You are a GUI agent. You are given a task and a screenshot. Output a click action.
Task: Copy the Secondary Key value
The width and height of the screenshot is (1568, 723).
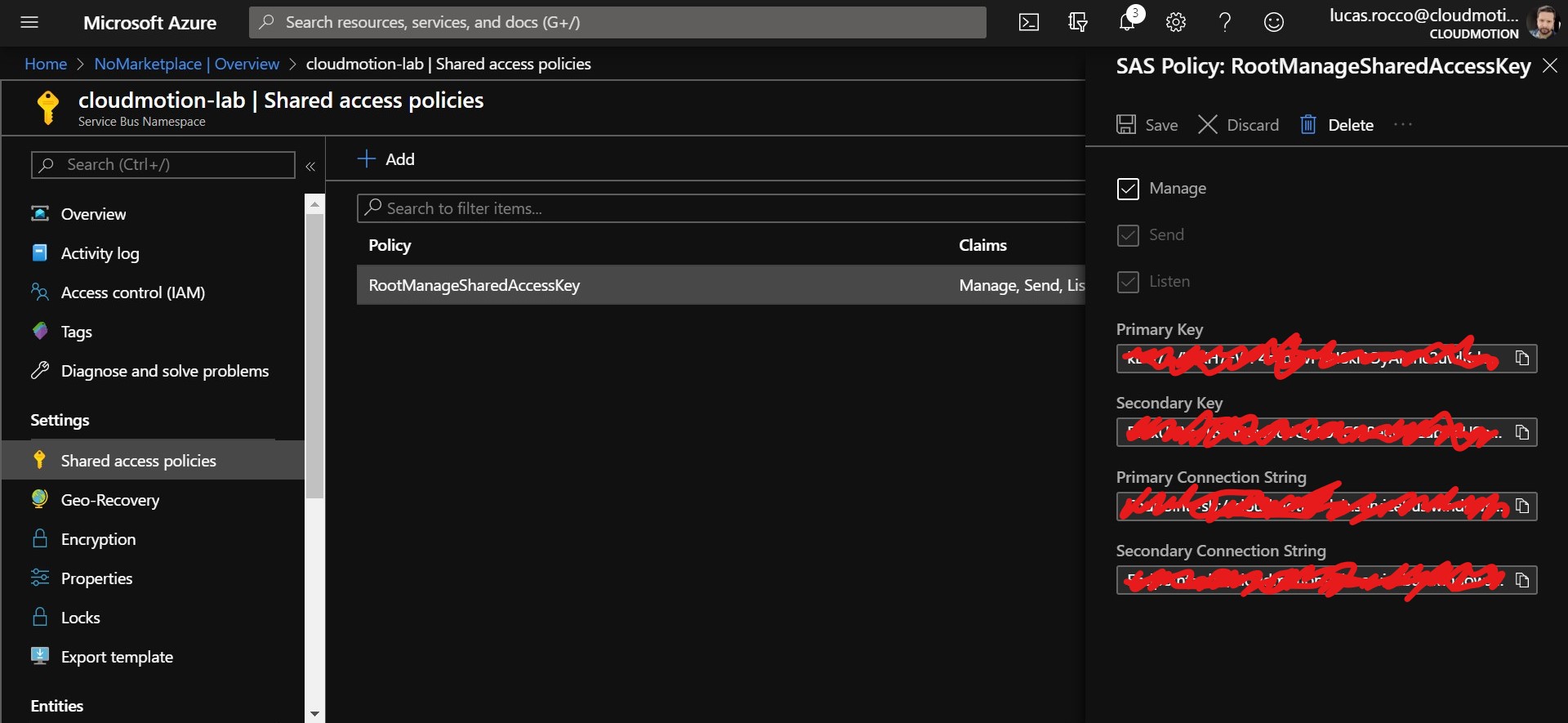(1522, 431)
